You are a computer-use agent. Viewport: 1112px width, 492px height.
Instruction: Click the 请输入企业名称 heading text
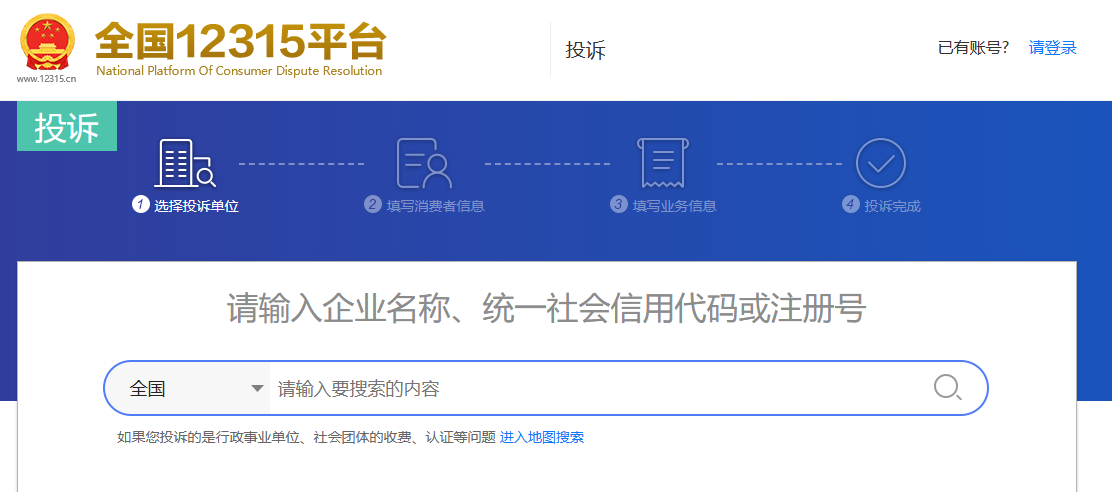pos(546,310)
